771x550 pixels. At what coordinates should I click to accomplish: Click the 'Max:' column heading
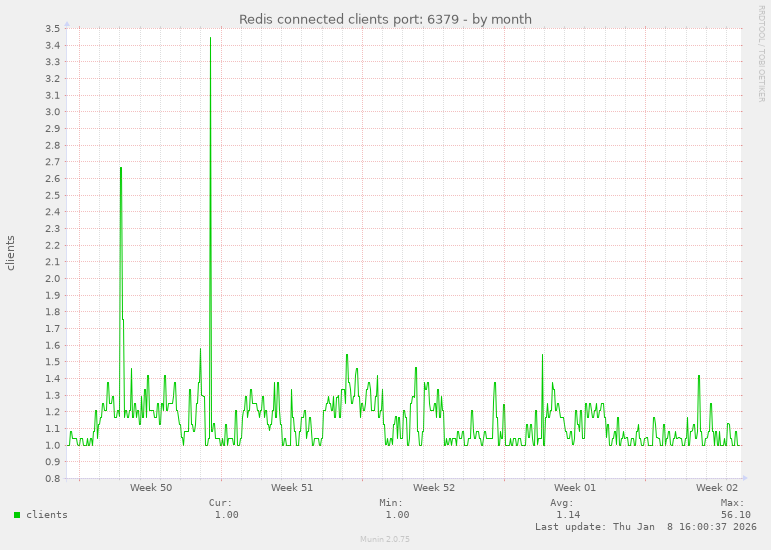(732, 503)
